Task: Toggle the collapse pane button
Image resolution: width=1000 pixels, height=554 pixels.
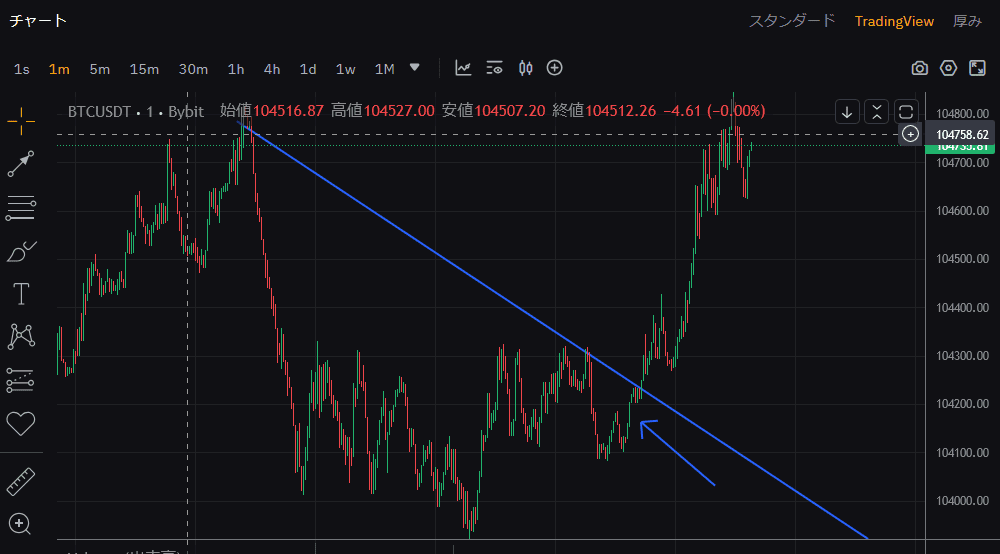Action: pos(876,111)
